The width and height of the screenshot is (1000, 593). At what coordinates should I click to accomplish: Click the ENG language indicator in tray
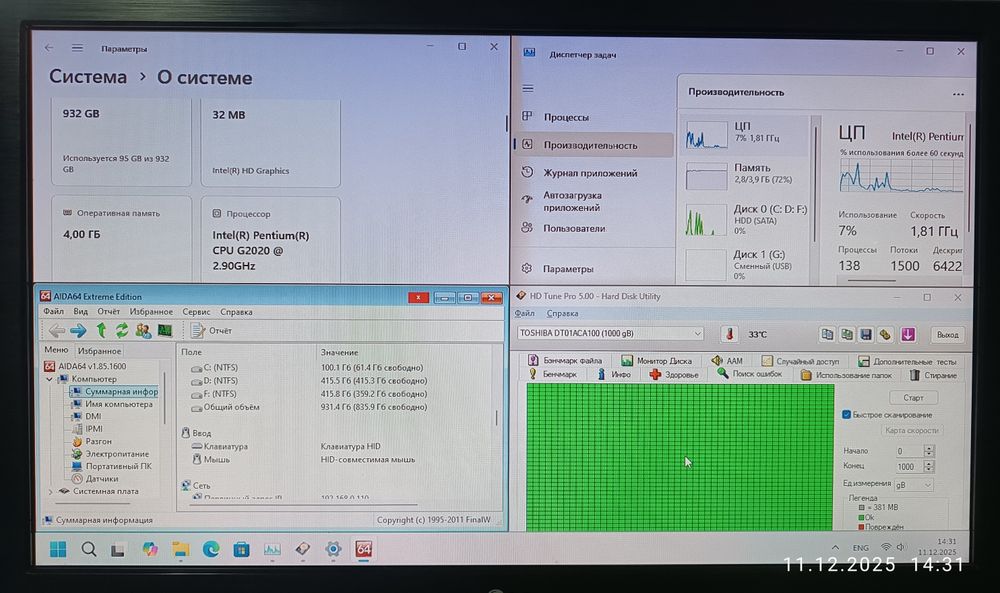861,548
